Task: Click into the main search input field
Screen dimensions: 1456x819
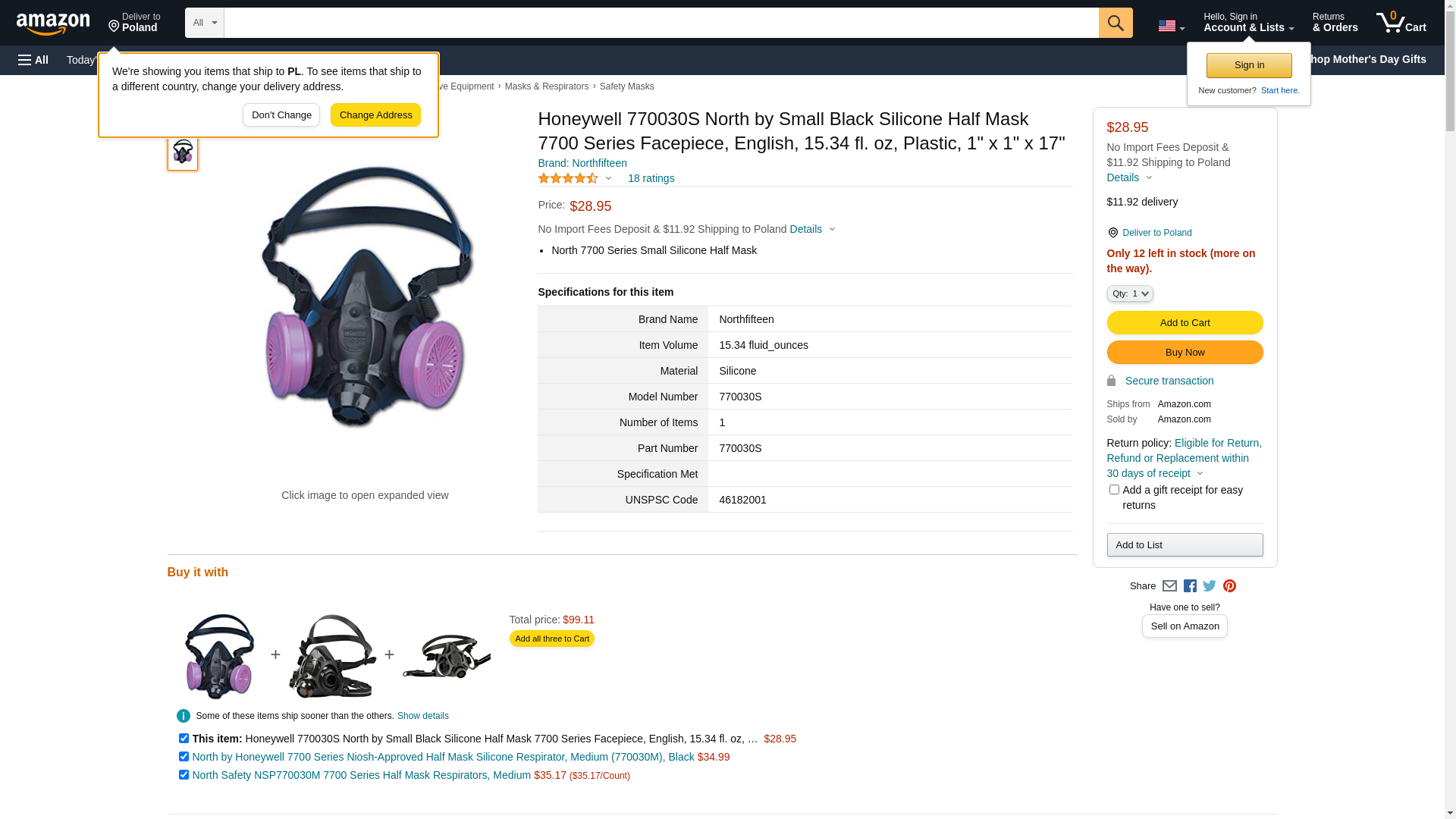Action: tap(661, 23)
